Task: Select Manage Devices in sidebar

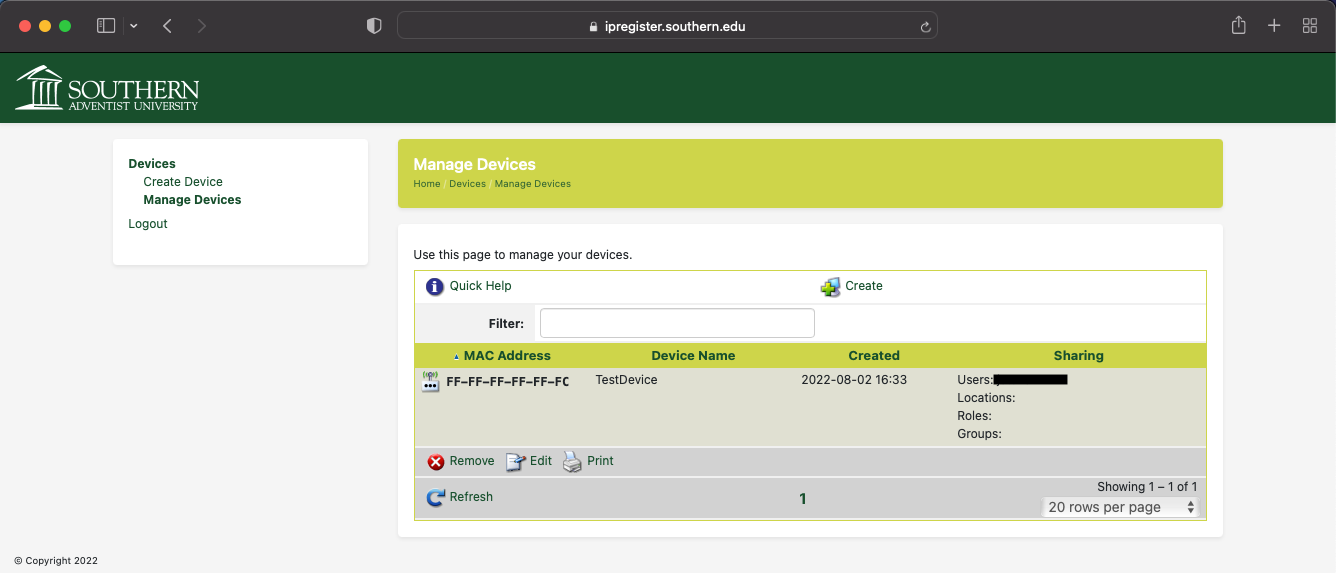Action: pyautogui.click(x=192, y=200)
